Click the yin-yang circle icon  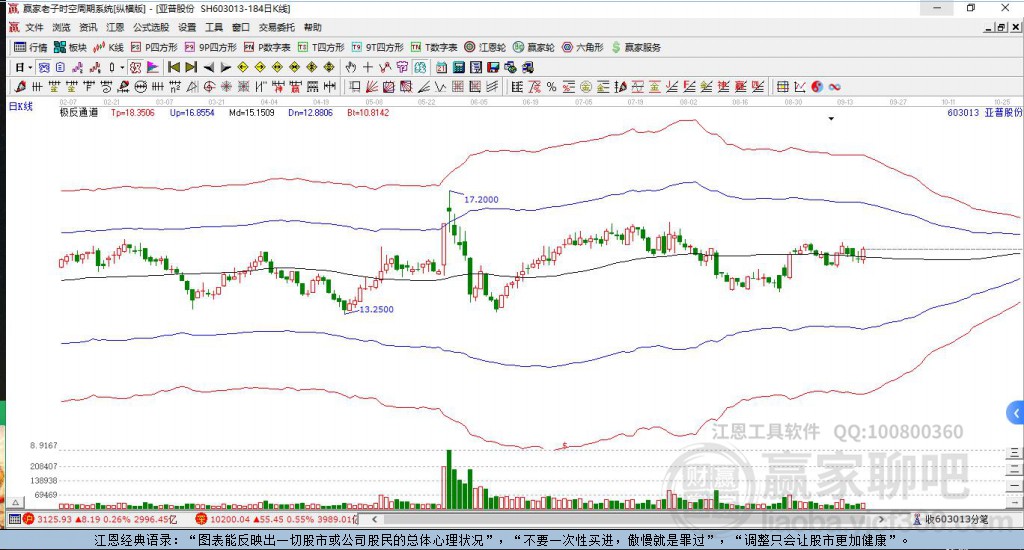click(x=817, y=87)
